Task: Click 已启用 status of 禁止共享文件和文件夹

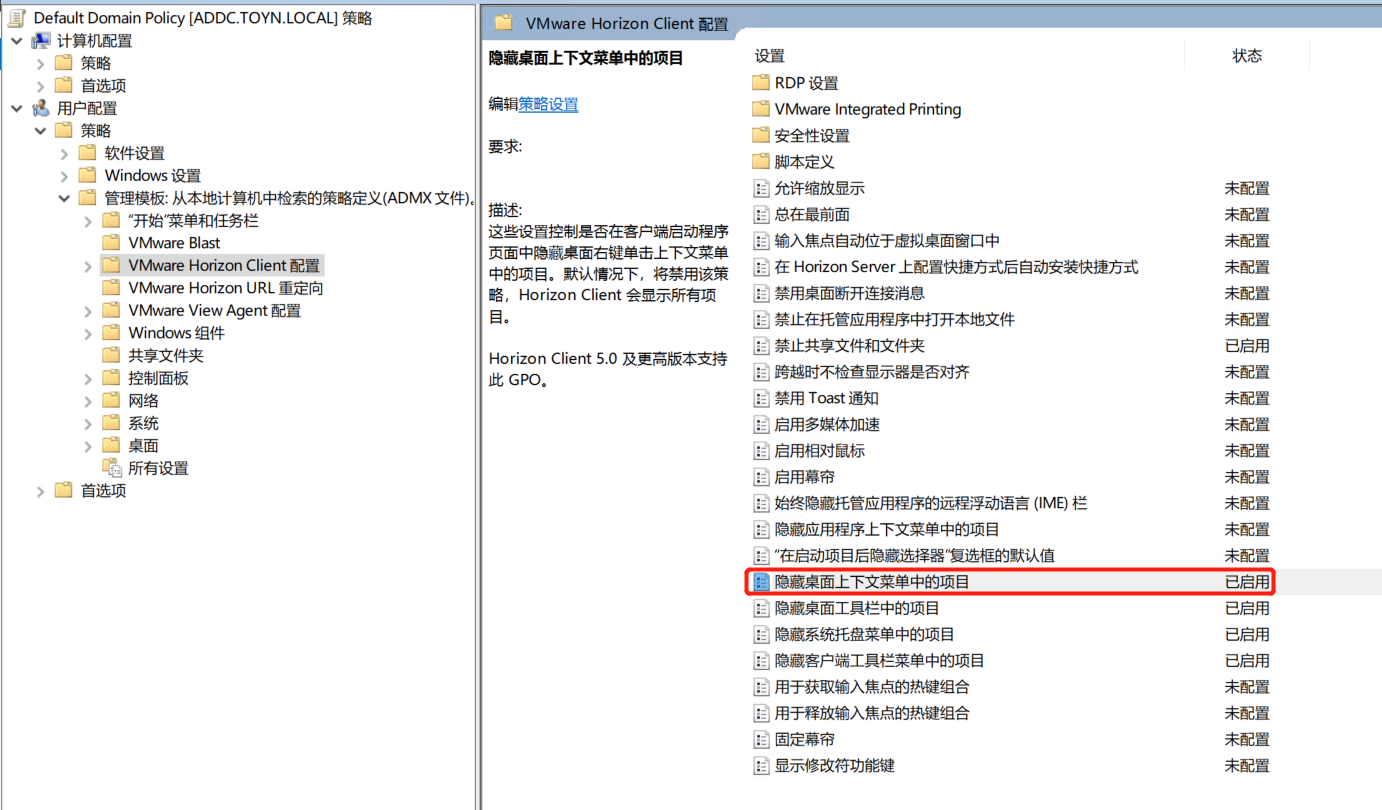Action: (x=1247, y=345)
